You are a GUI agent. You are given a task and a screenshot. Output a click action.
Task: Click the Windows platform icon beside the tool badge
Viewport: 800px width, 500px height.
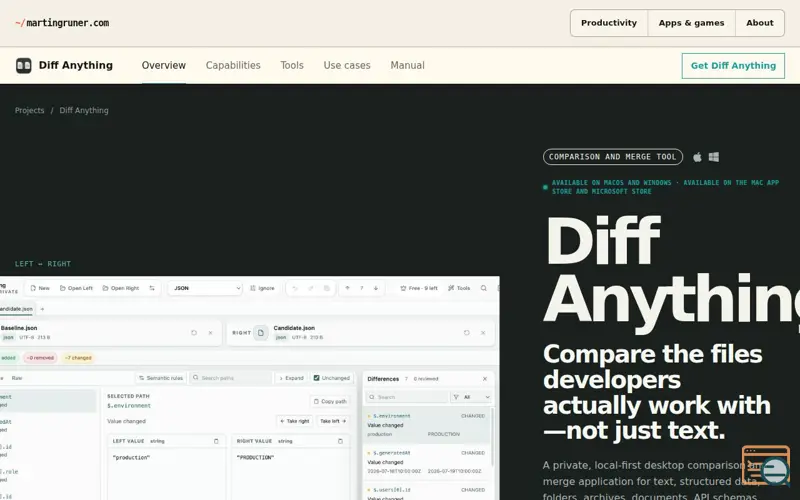714,157
